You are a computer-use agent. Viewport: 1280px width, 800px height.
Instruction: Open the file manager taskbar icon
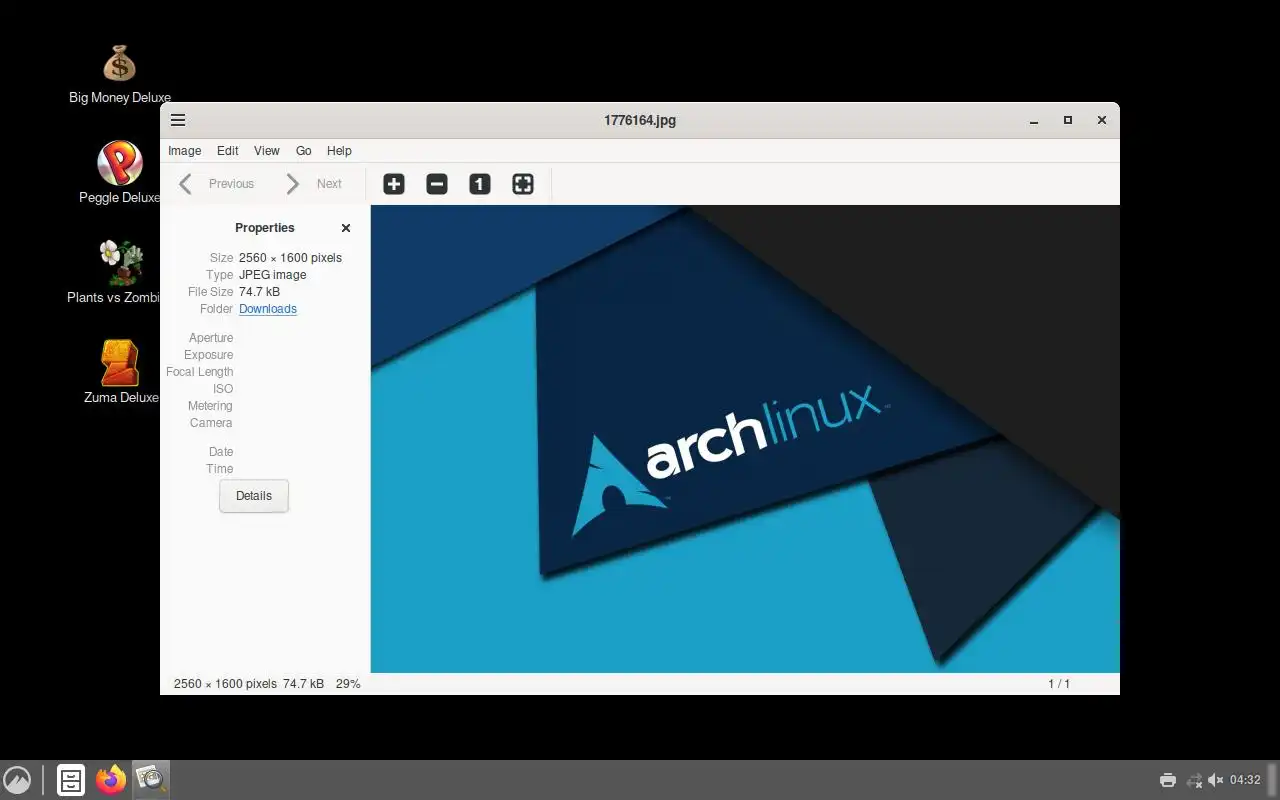[71, 780]
